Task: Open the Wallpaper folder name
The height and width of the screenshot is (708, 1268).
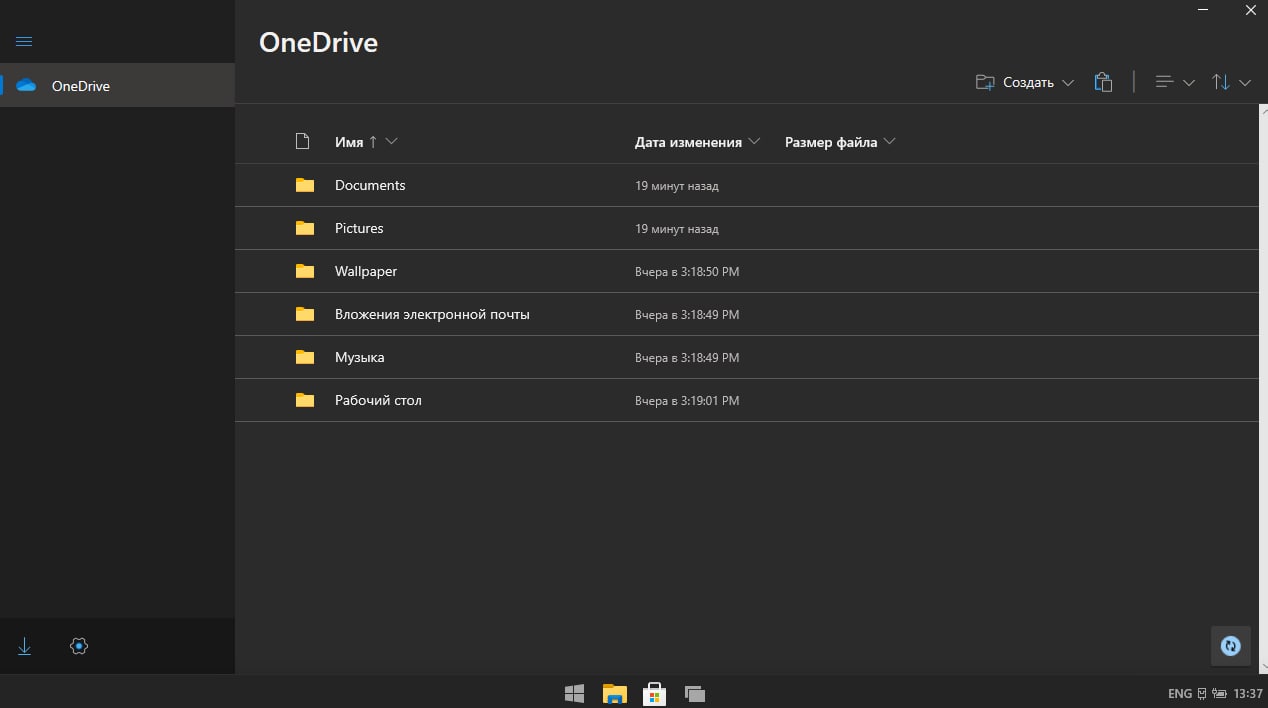Action: click(366, 271)
